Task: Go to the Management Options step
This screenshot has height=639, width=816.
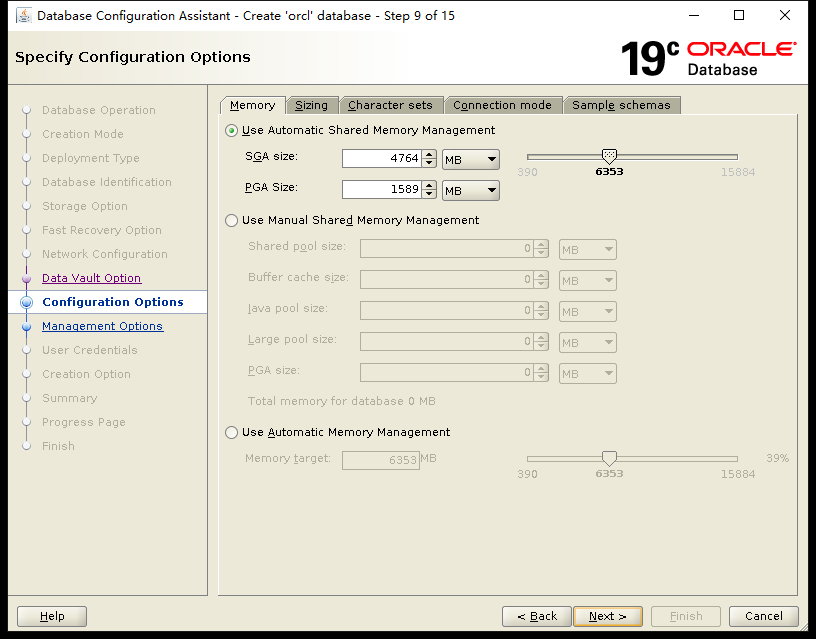Action: click(103, 326)
